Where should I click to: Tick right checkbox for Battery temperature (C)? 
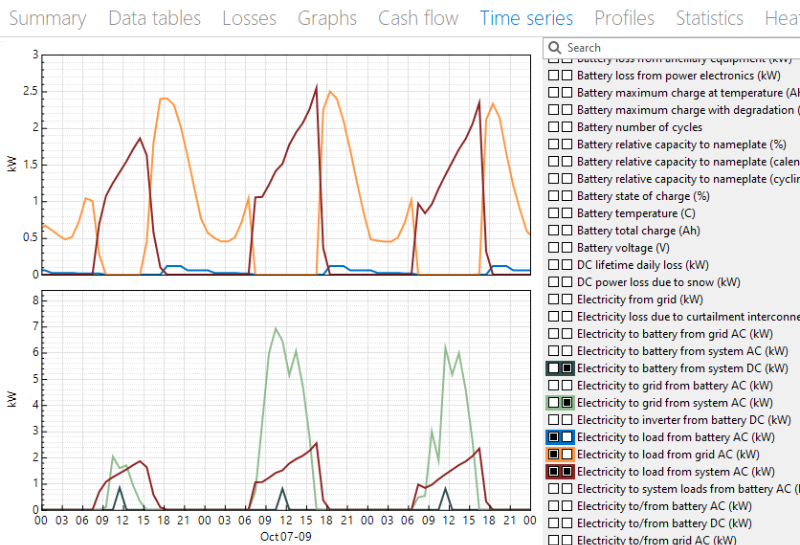pyautogui.click(x=567, y=213)
